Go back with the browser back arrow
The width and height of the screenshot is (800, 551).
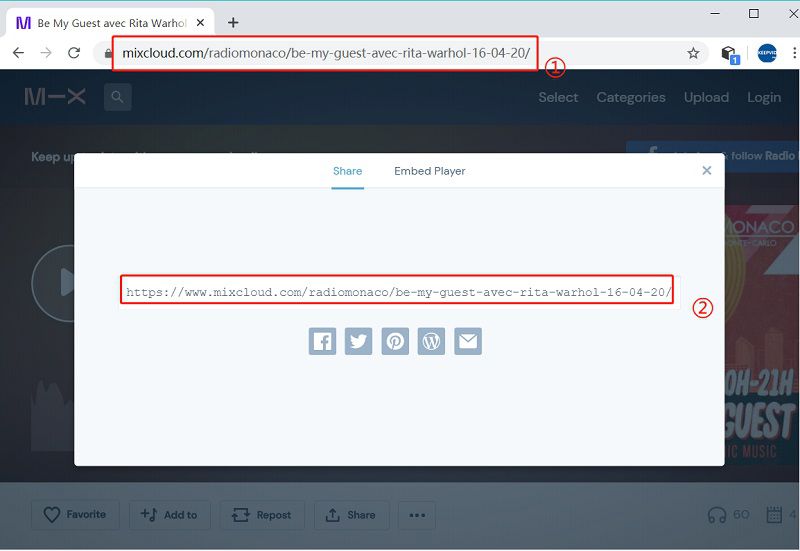coord(18,53)
